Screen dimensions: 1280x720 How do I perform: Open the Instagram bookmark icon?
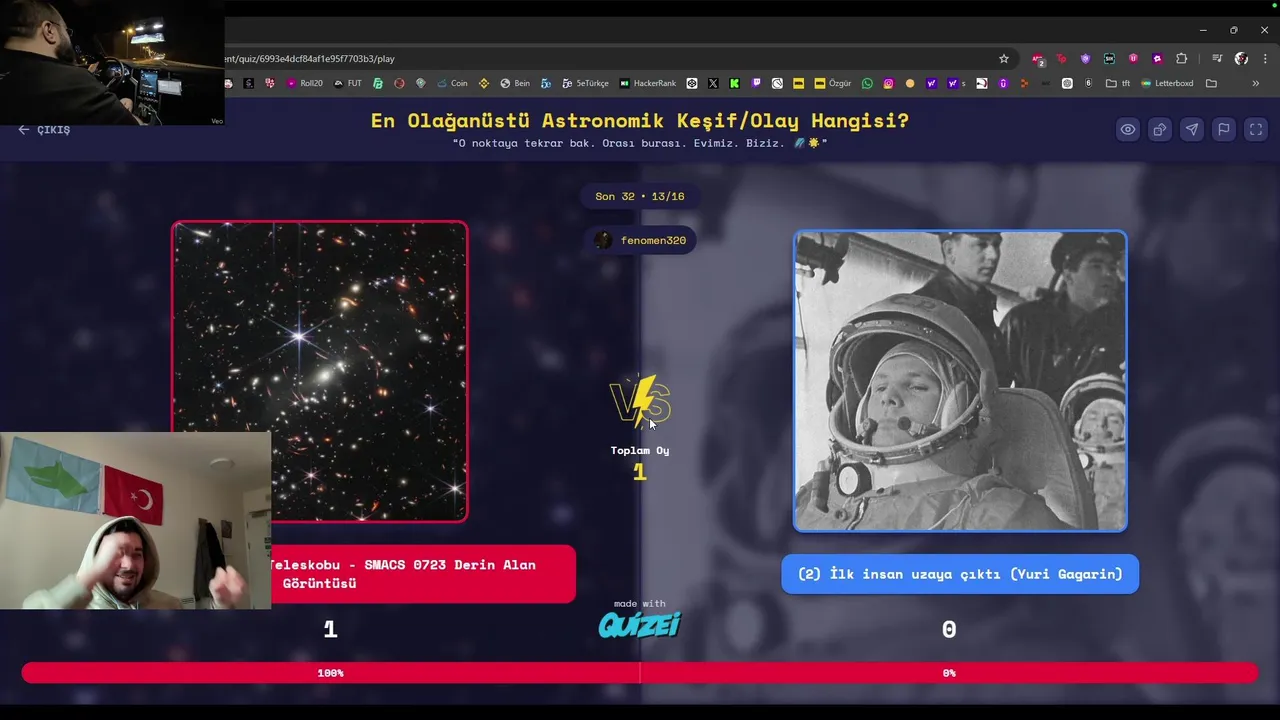click(888, 83)
